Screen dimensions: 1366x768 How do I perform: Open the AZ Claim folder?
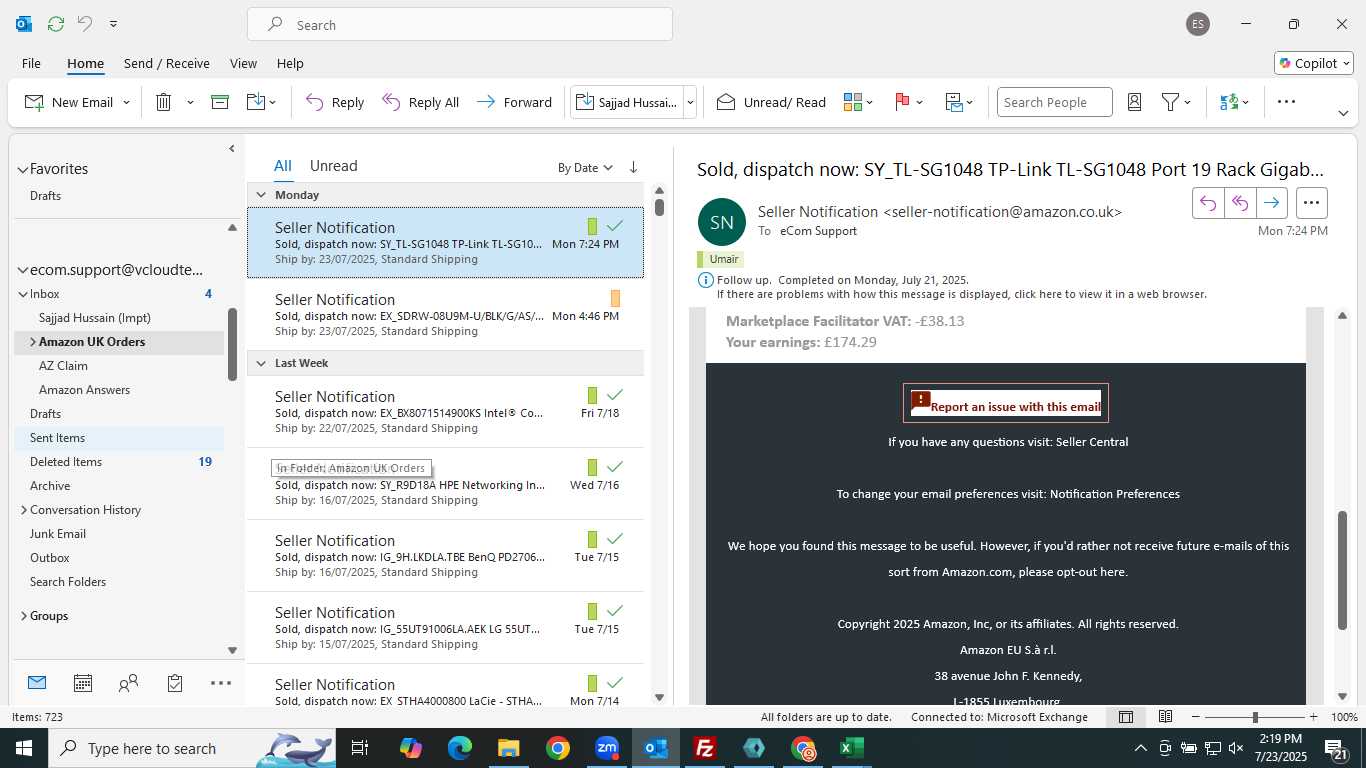pyautogui.click(x=119, y=366)
